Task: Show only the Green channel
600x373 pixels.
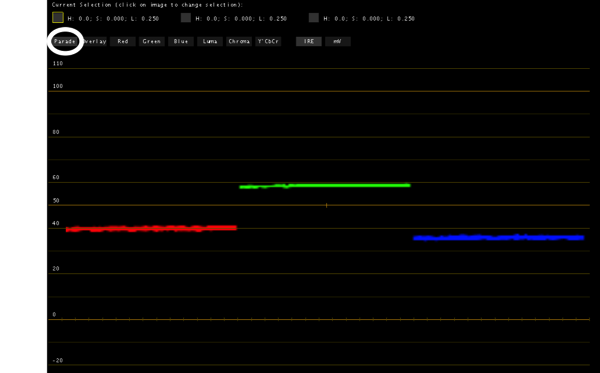Action: tap(152, 41)
